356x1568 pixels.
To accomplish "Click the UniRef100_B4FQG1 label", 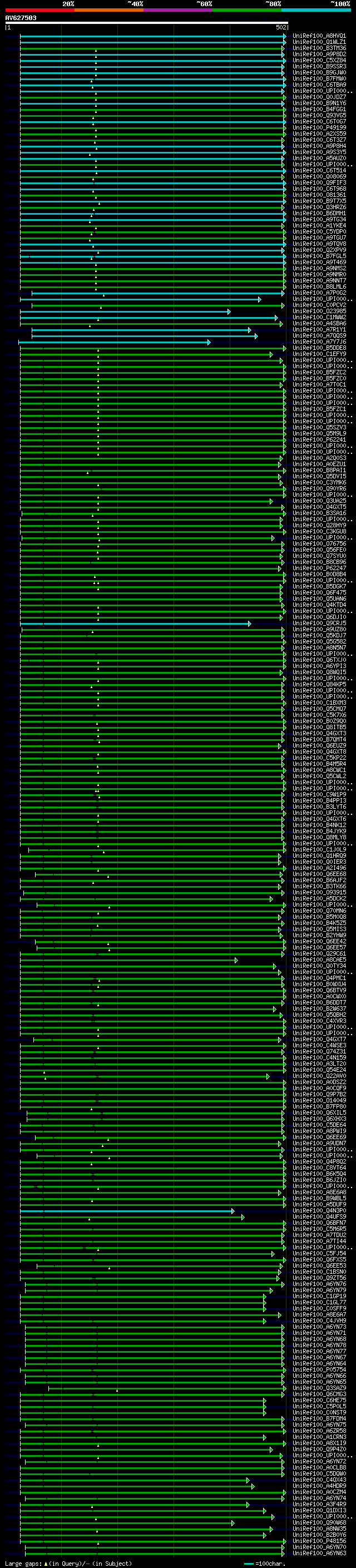I will point(319,109).
